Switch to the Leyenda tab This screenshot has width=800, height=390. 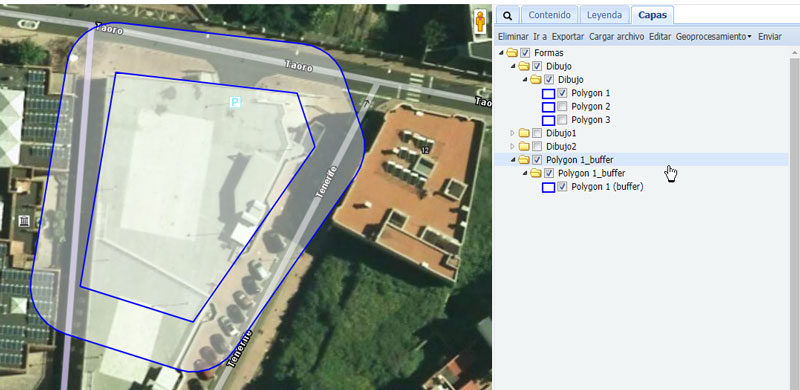(604, 15)
